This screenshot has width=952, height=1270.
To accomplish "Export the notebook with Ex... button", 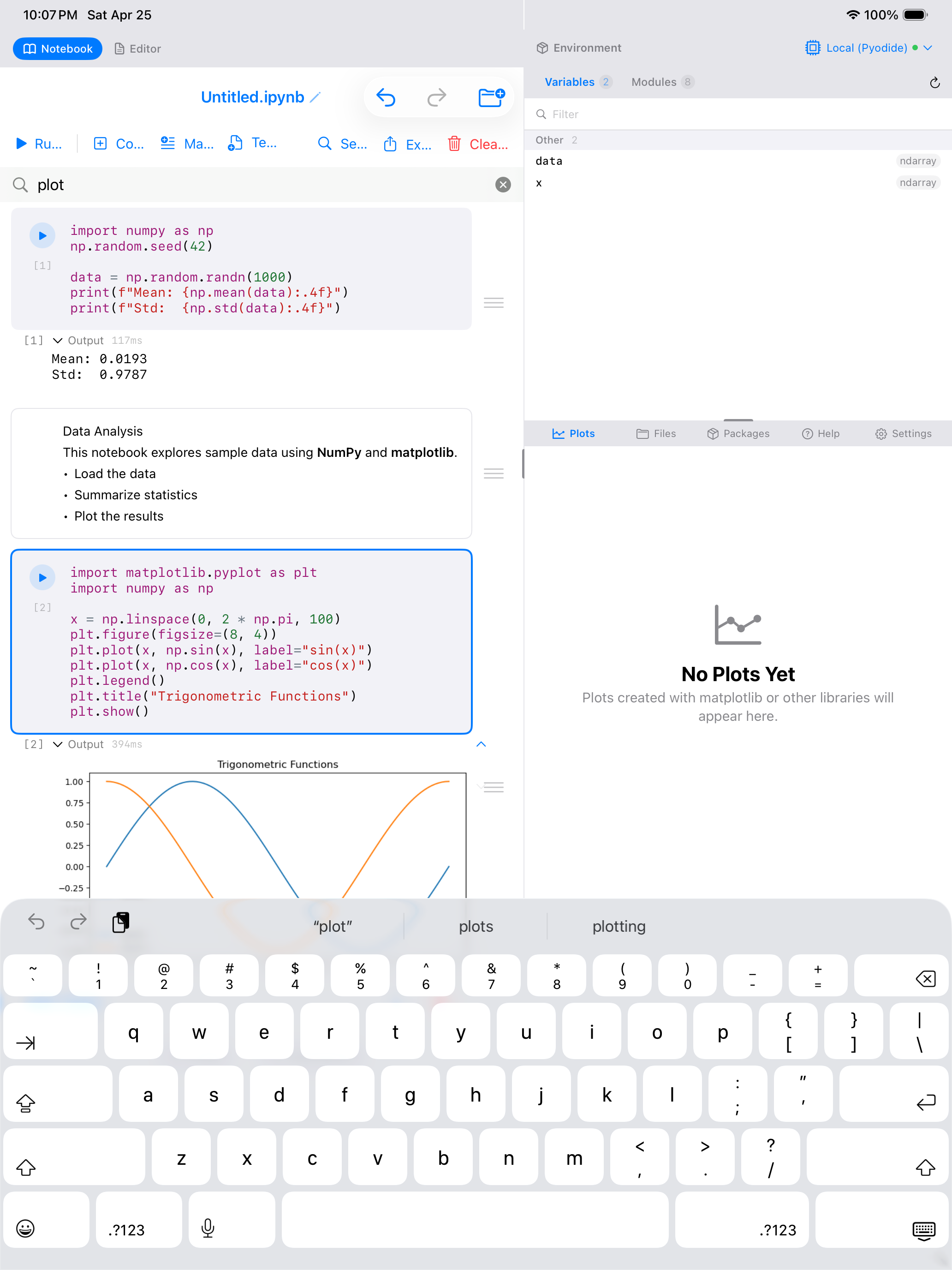I will pos(407,144).
